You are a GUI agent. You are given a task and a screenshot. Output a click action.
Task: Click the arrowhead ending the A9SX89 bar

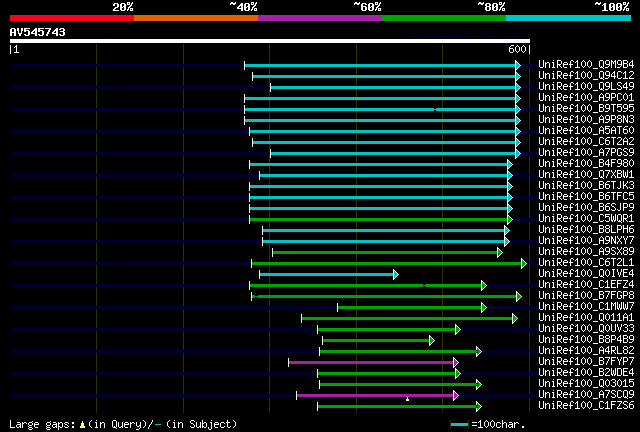(x=500, y=253)
